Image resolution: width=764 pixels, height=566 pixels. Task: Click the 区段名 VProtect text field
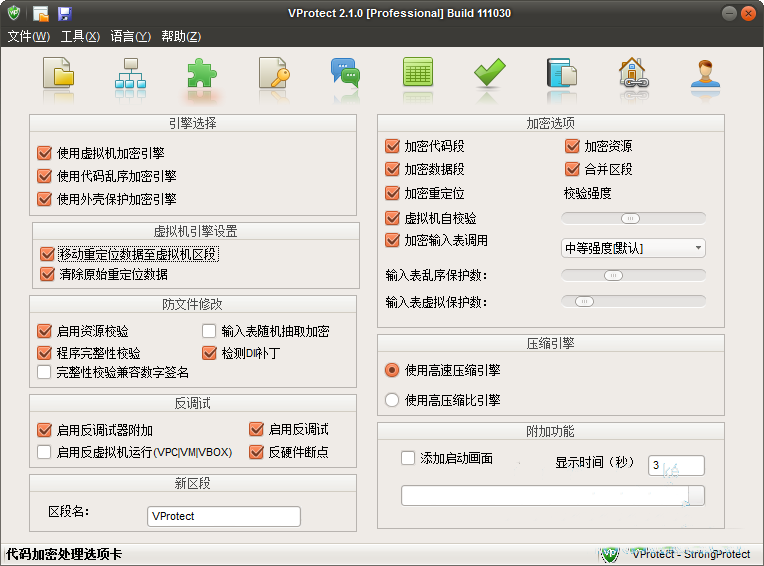click(223, 516)
